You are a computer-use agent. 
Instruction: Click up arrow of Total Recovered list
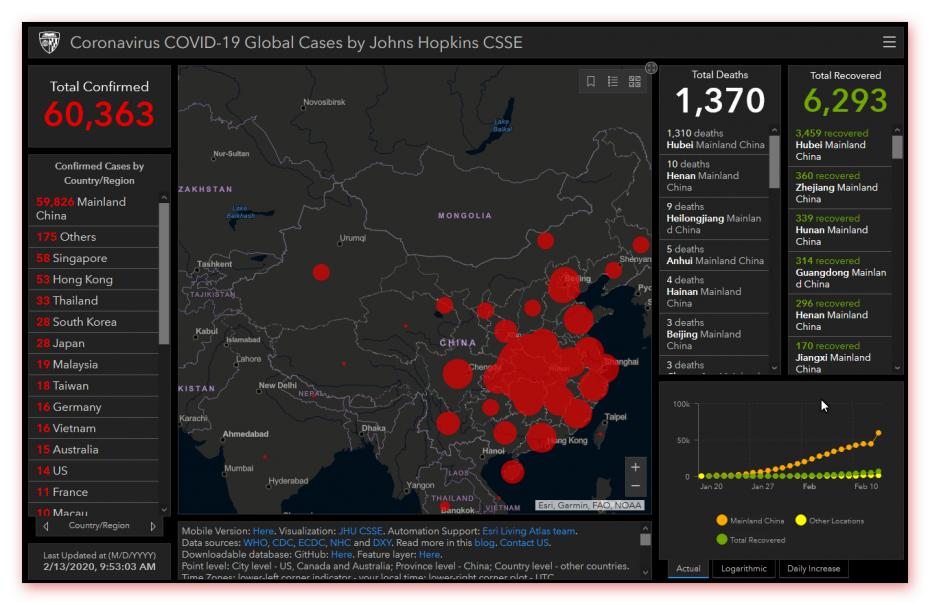(x=897, y=129)
